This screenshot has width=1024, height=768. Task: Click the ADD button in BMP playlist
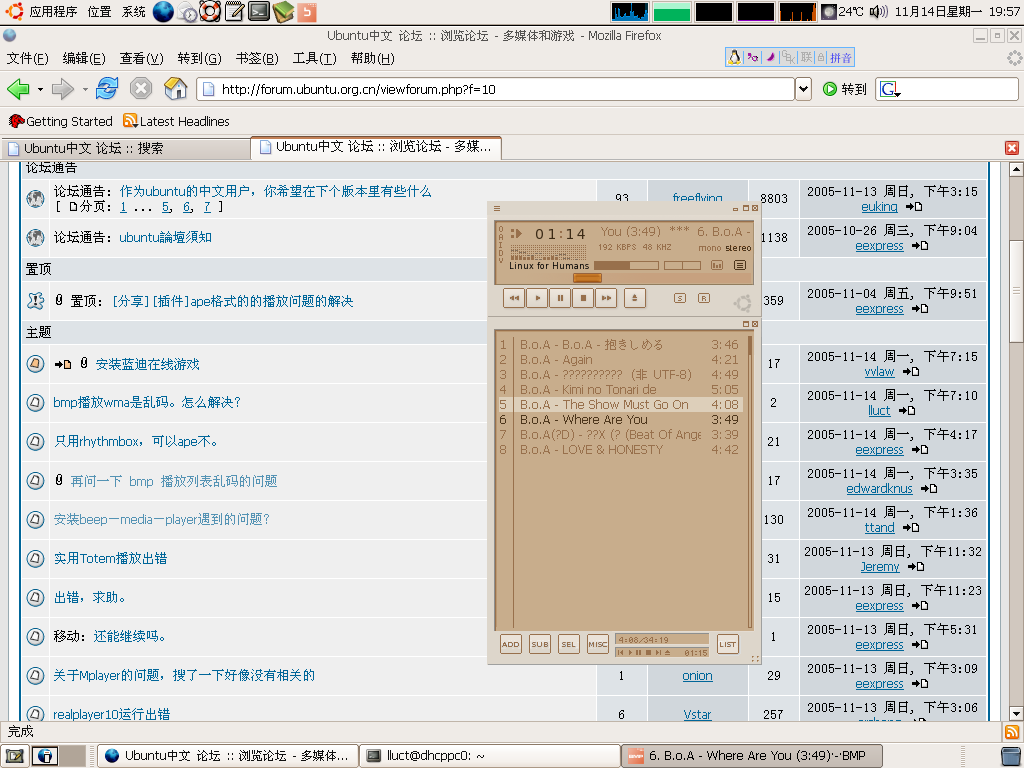point(511,644)
